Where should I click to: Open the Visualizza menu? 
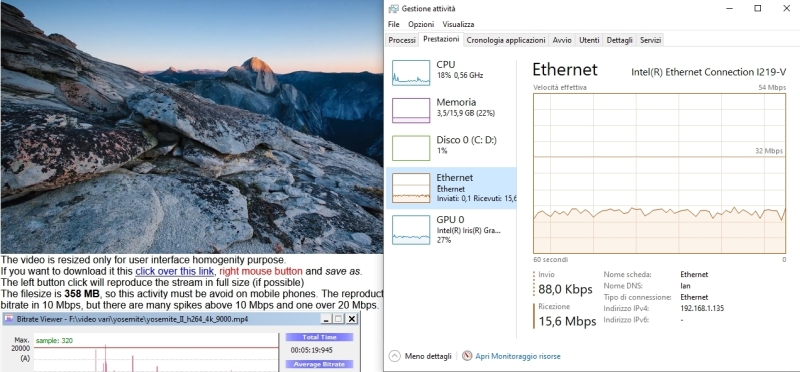pyautogui.click(x=458, y=24)
